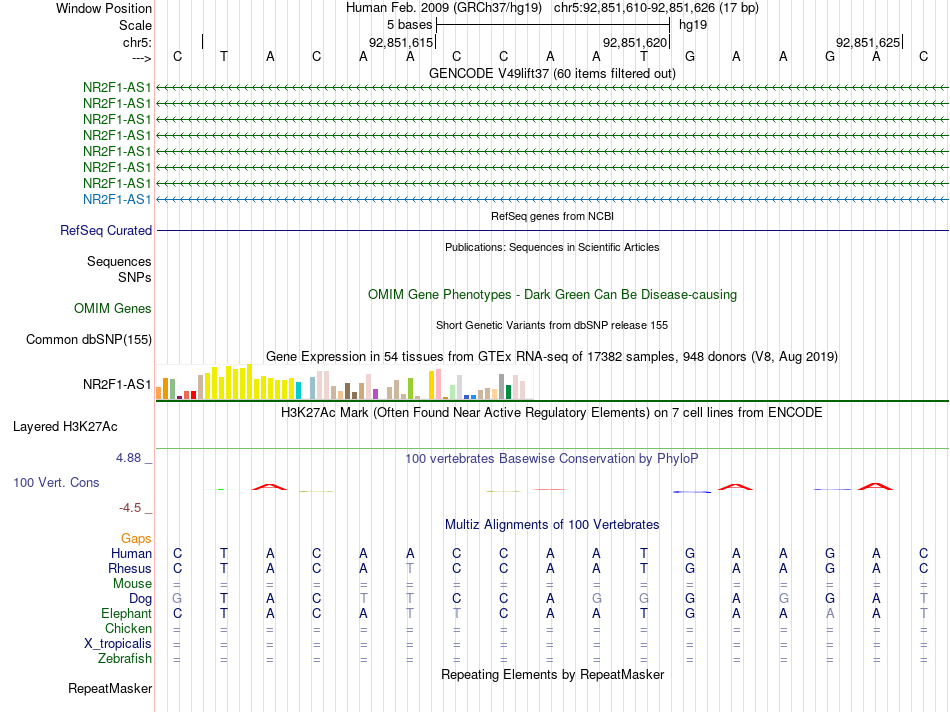Open OMIM Gene Phenotypes track title
The image size is (950, 712).
[x=552, y=294]
